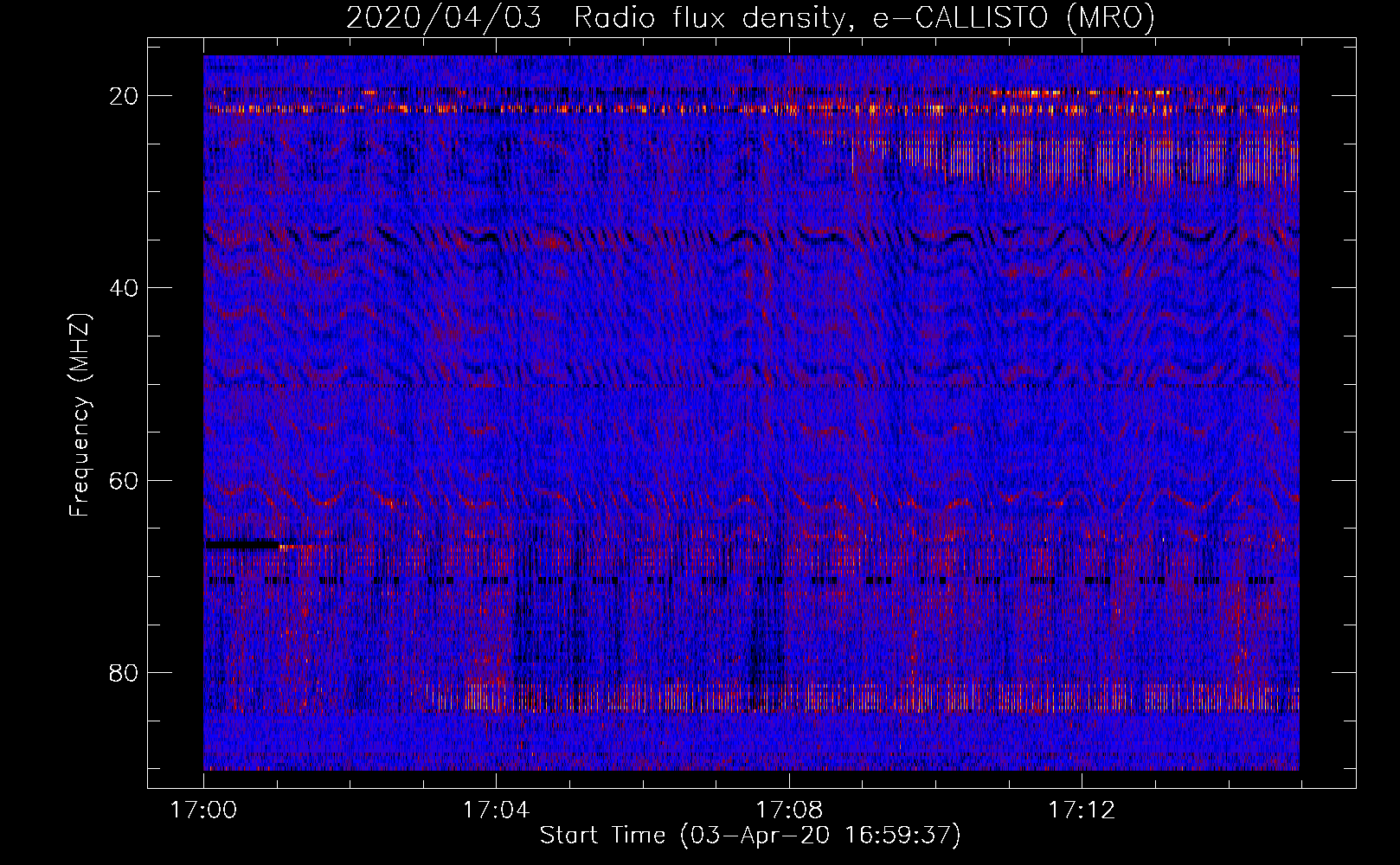Click the '17:08' time tick label
The image size is (1400, 865).
[789, 811]
